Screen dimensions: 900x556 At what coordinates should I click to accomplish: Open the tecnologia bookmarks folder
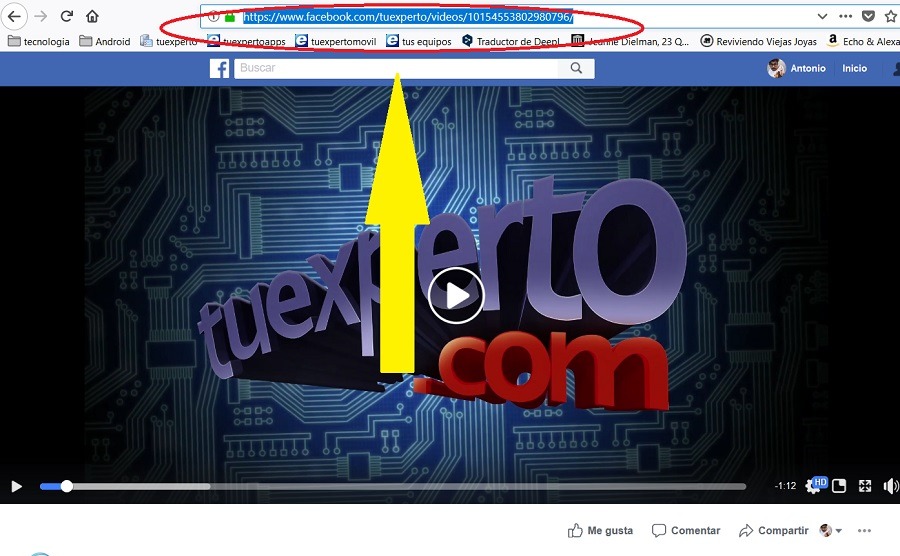click(38, 41)
